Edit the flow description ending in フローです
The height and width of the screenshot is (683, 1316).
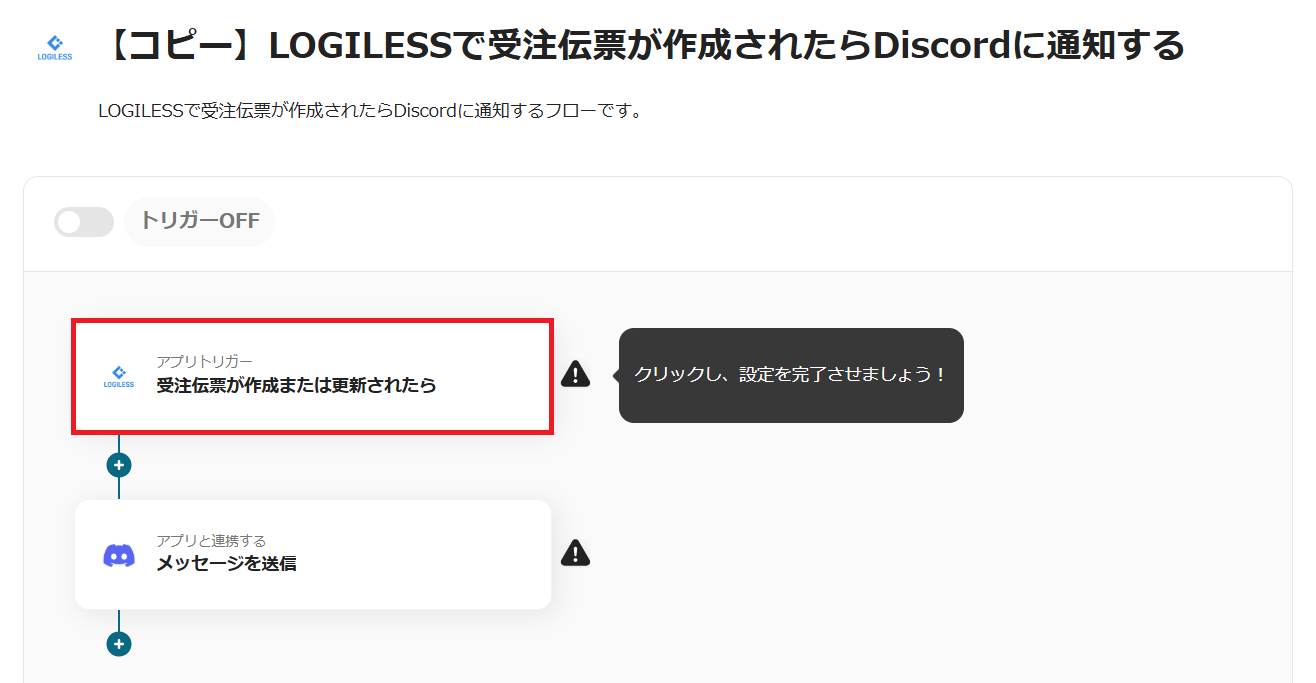click(370, 111)
